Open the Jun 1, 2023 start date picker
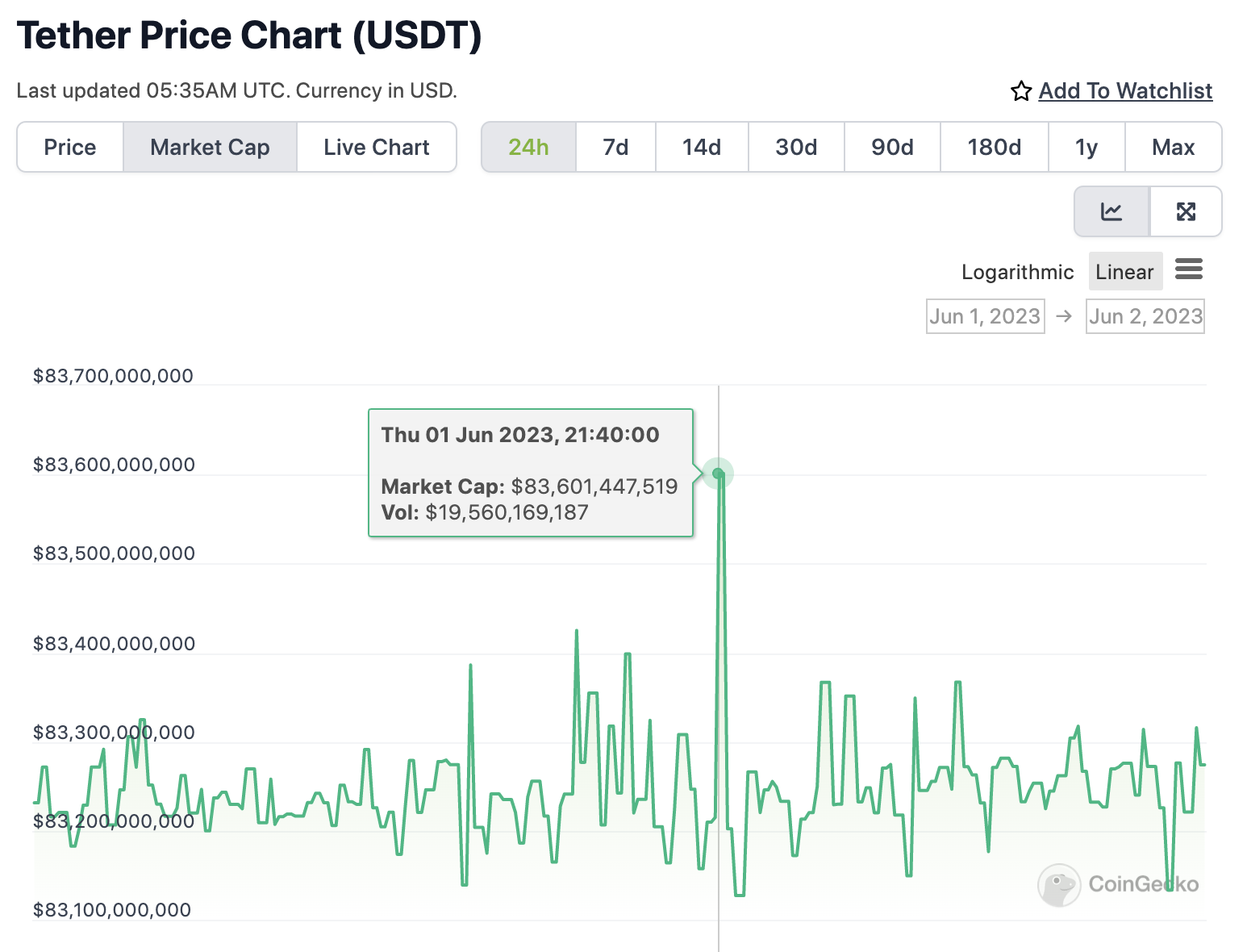The width and height of the screenshot is (1247, 952). (985, 316)
